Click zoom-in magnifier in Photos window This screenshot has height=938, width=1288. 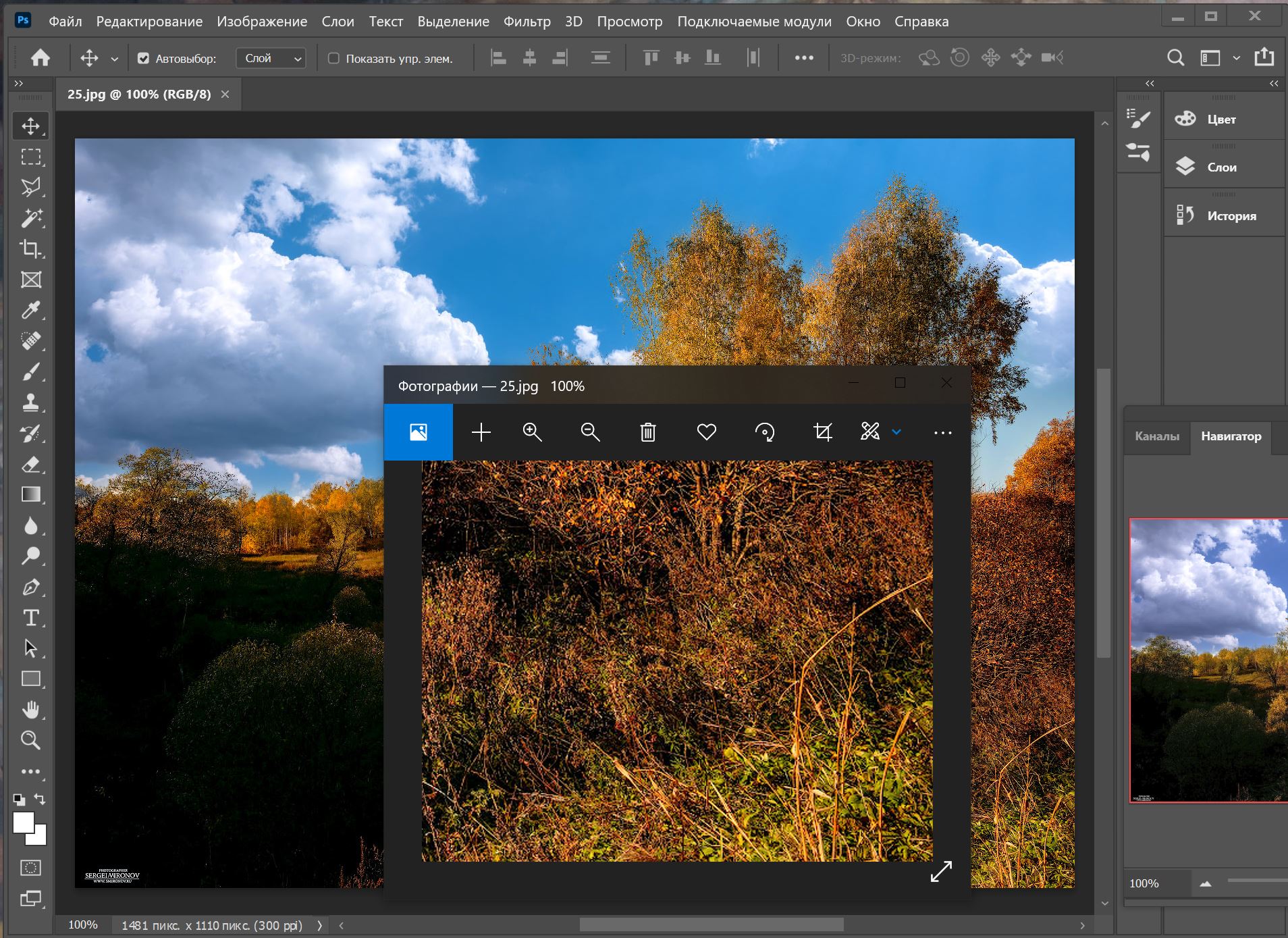click(533, 432)
